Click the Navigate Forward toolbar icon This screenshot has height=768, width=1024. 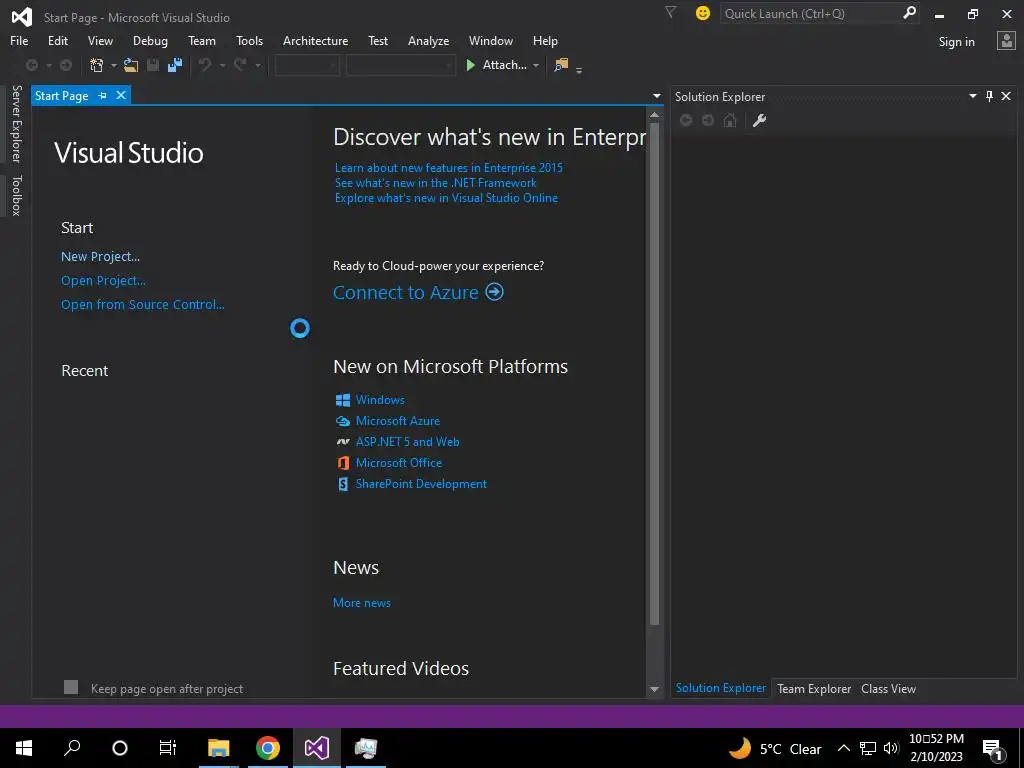point(66,65)
